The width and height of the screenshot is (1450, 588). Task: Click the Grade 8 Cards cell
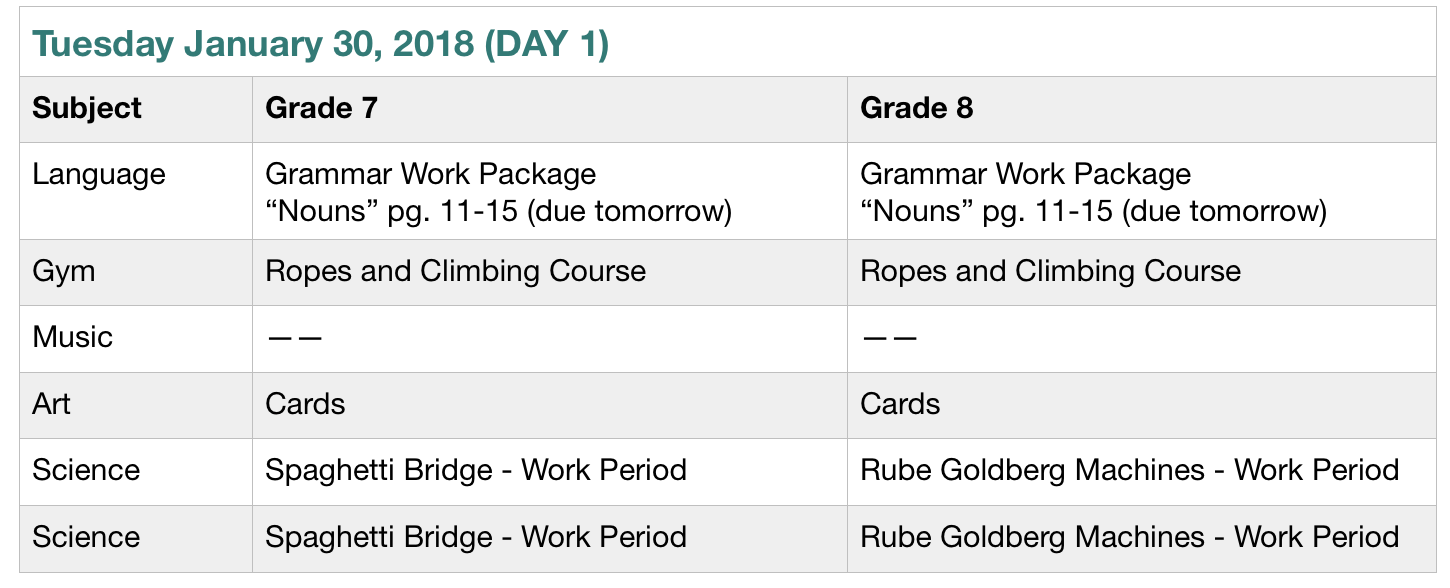click(x=900, y=404)
